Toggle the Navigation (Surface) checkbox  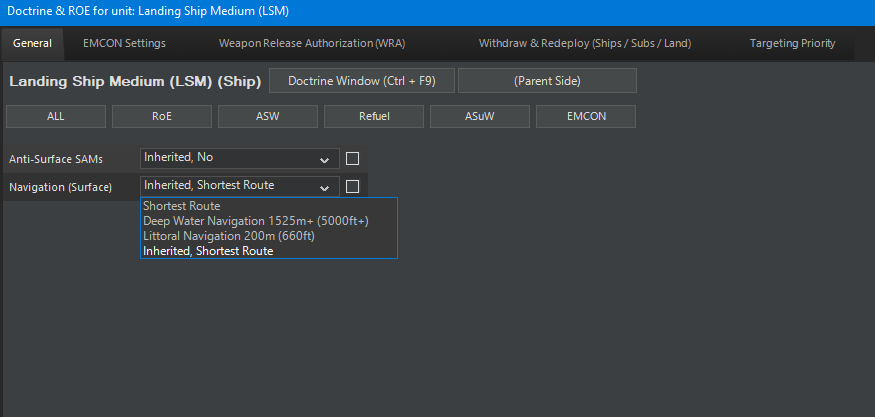(352, 186)
